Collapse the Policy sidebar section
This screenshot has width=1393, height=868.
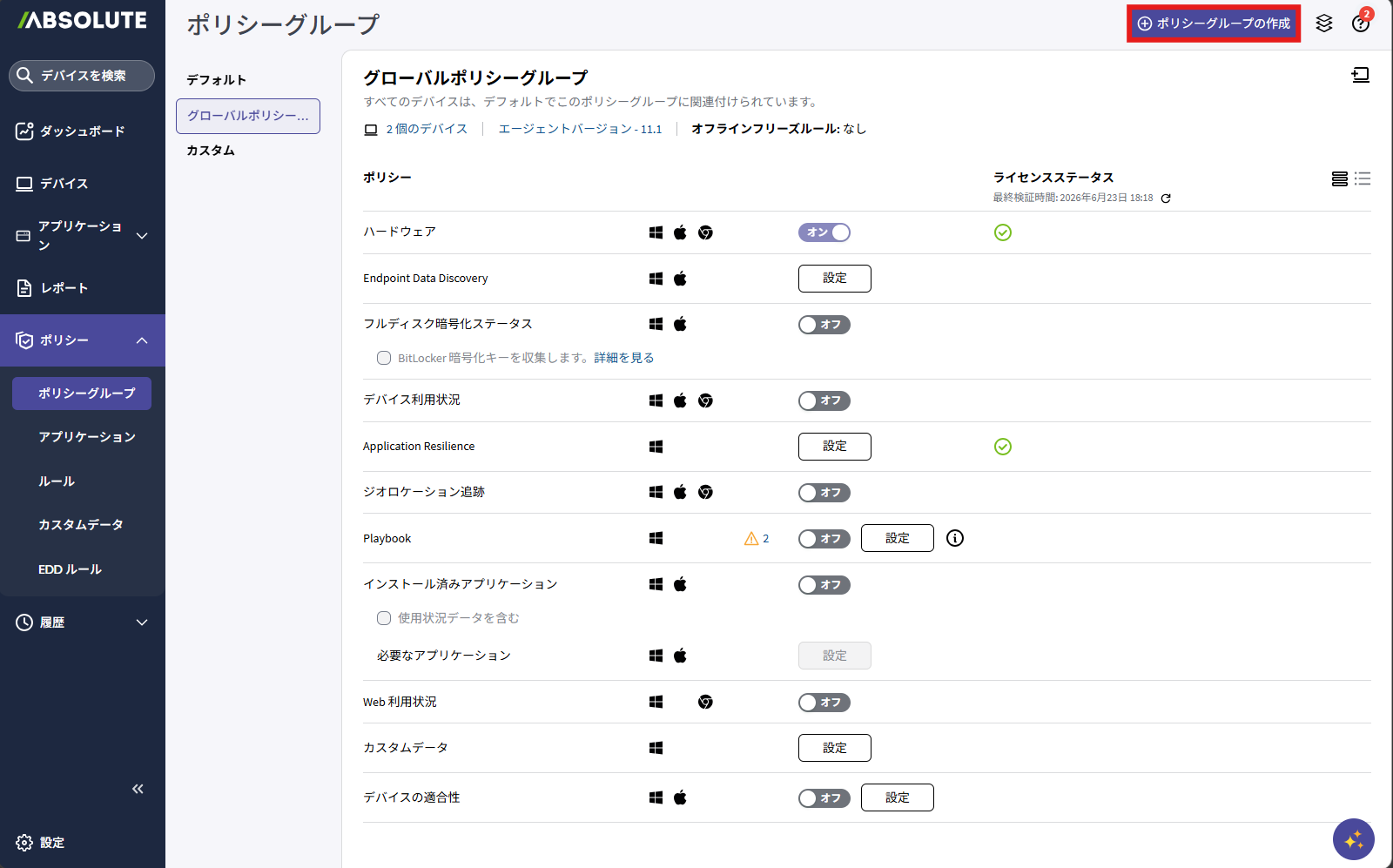(142, 340)
